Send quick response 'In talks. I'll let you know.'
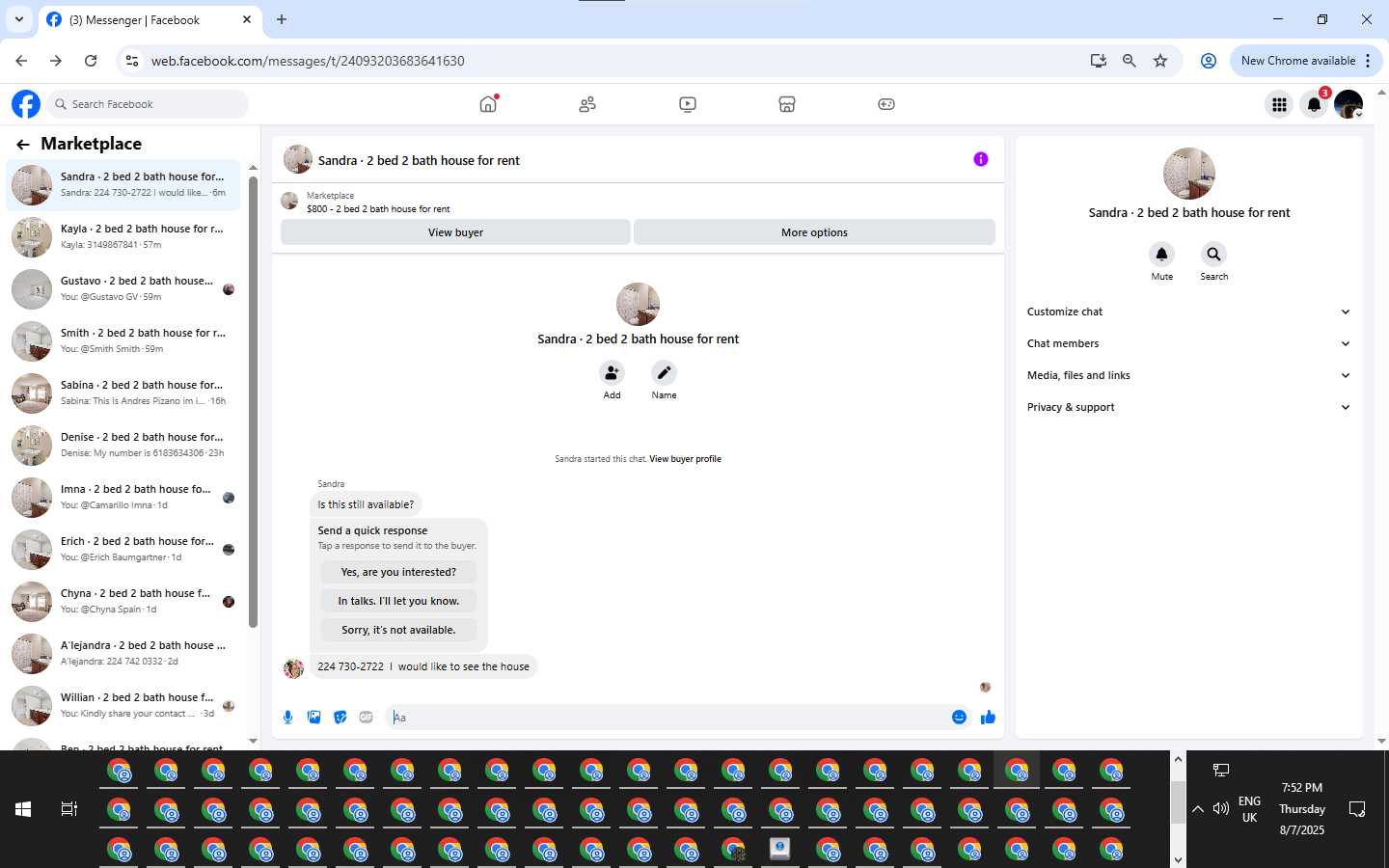This screenshot has width=1389, height=868. tap(398, 601)
